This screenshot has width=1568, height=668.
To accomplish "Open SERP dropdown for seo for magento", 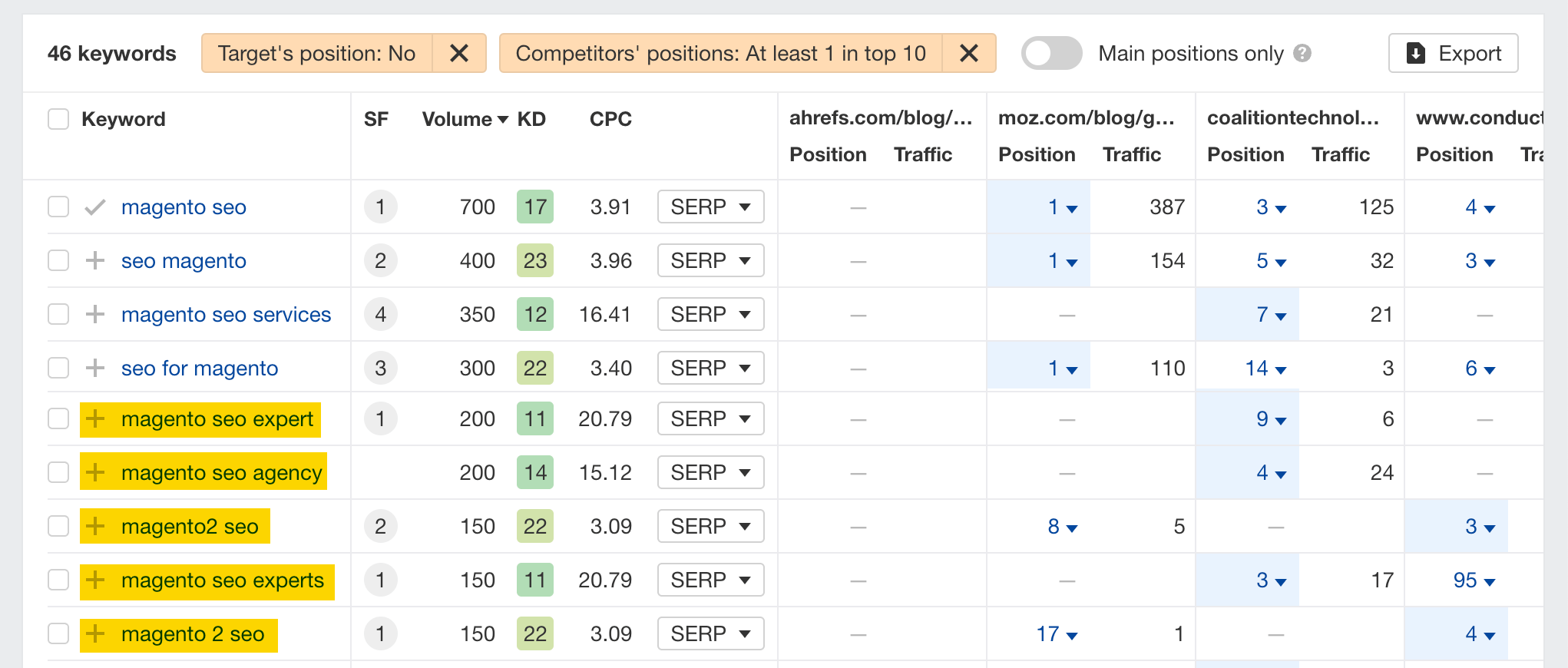I will pos(710,368).
